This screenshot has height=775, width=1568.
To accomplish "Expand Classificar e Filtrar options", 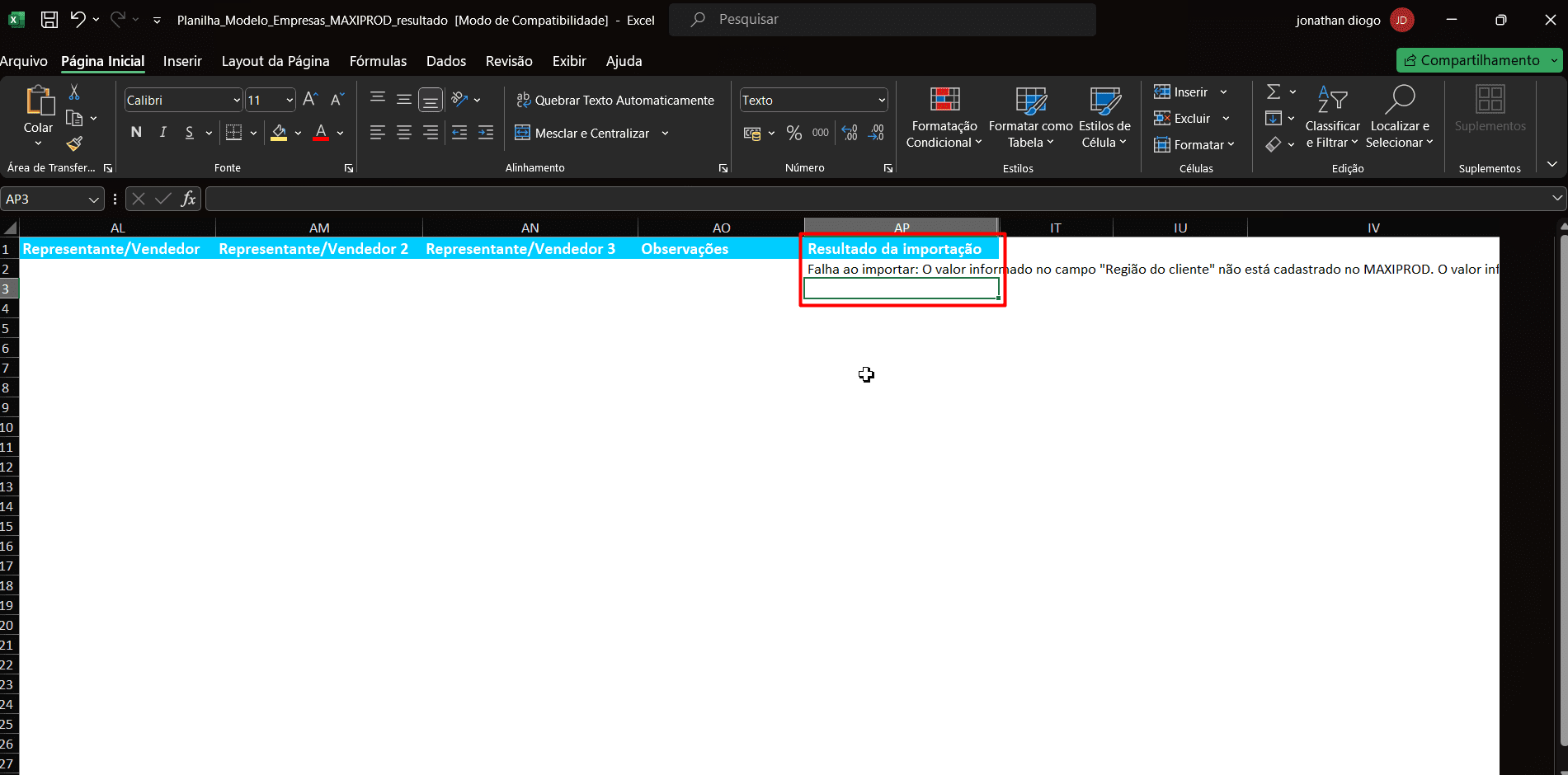I will [x=1332, y=118].
